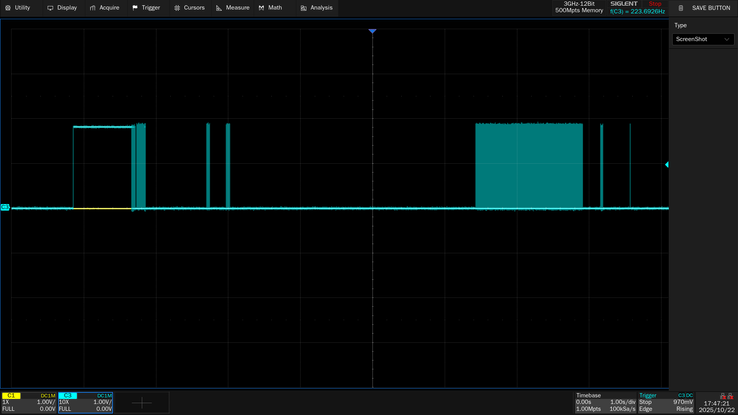Click the second disconnected network status icon
Viewport: 738px width, 415px height.
point(730,396)
